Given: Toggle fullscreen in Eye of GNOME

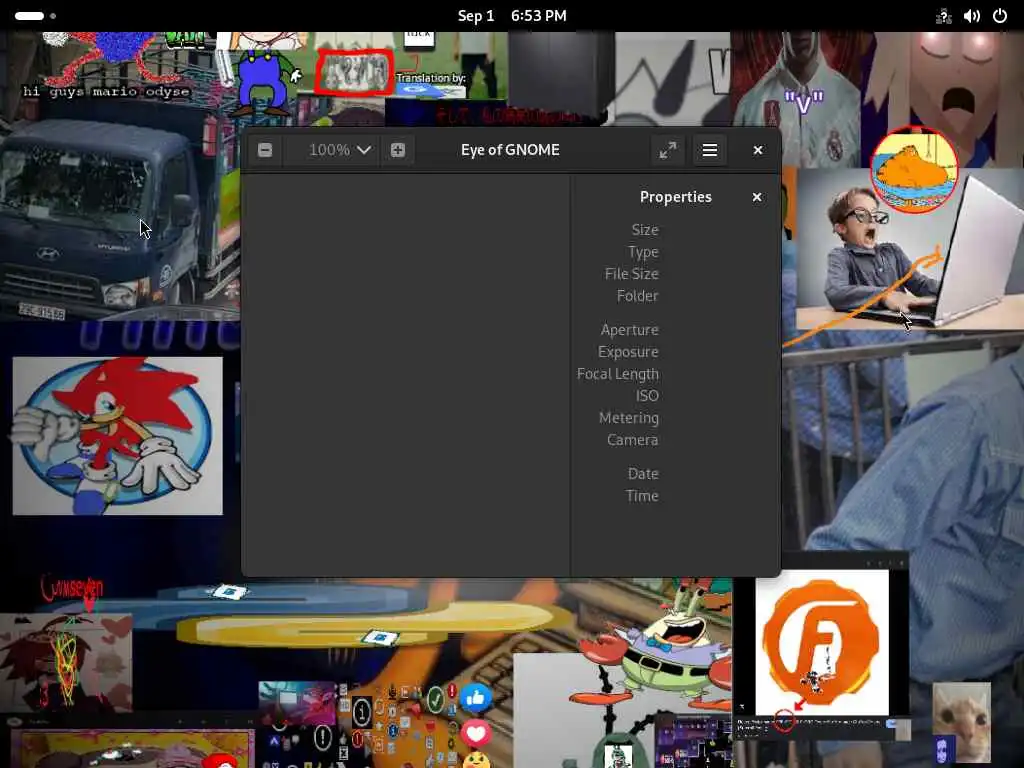Looking at the screenshot, I should coord(667,150).
